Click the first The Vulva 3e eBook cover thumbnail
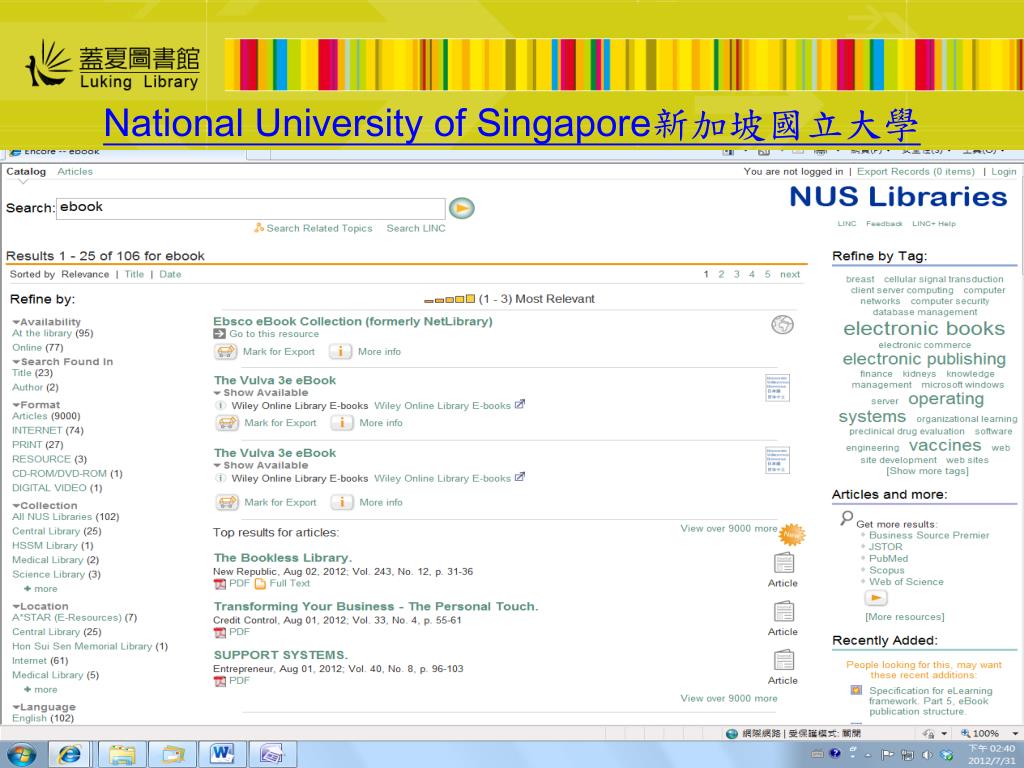Screen dimensions: 1024x768 (777, 388)
